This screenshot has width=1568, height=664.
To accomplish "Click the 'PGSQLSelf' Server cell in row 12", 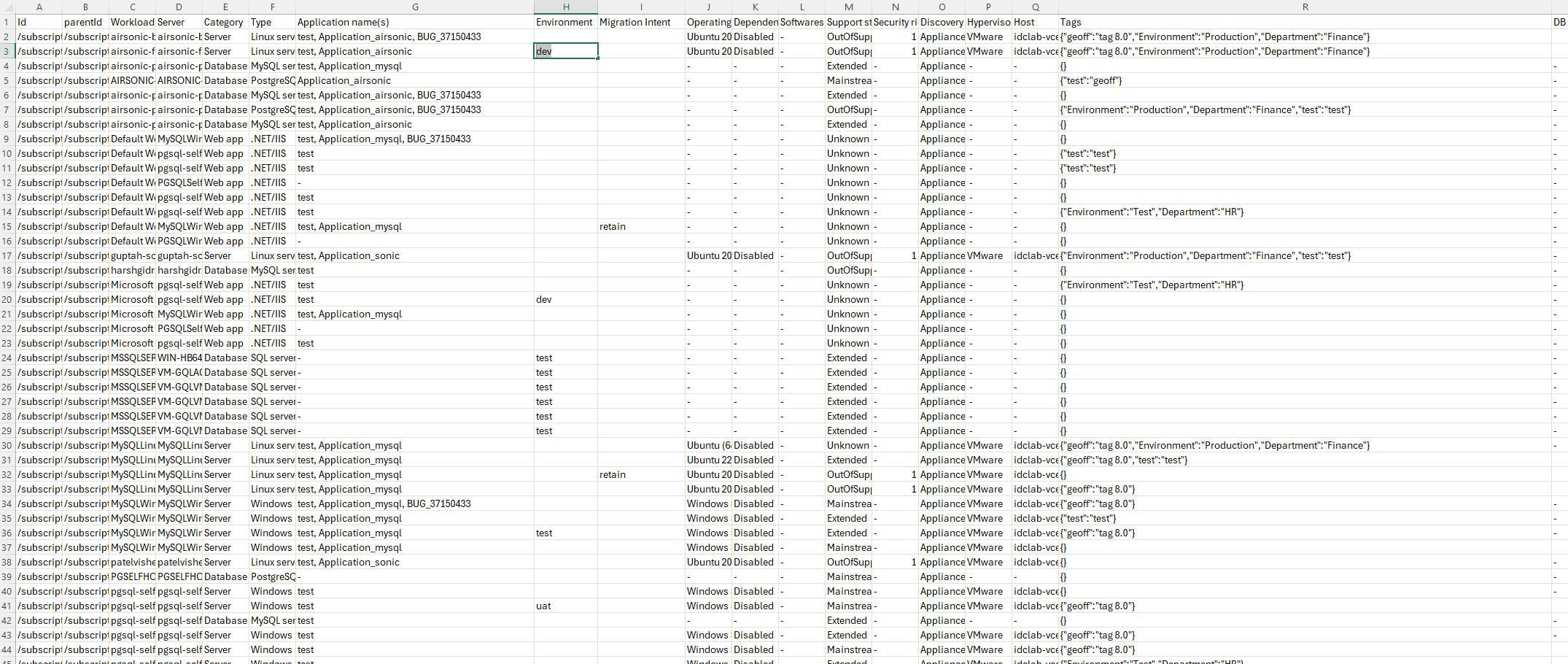I will point(179,182).
